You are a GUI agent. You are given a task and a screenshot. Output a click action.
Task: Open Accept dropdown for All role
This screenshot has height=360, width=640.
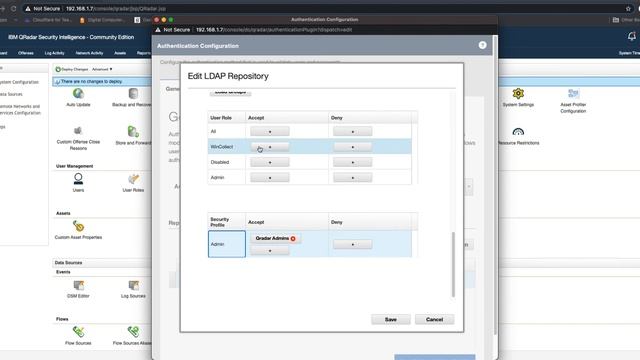[270, 131]
